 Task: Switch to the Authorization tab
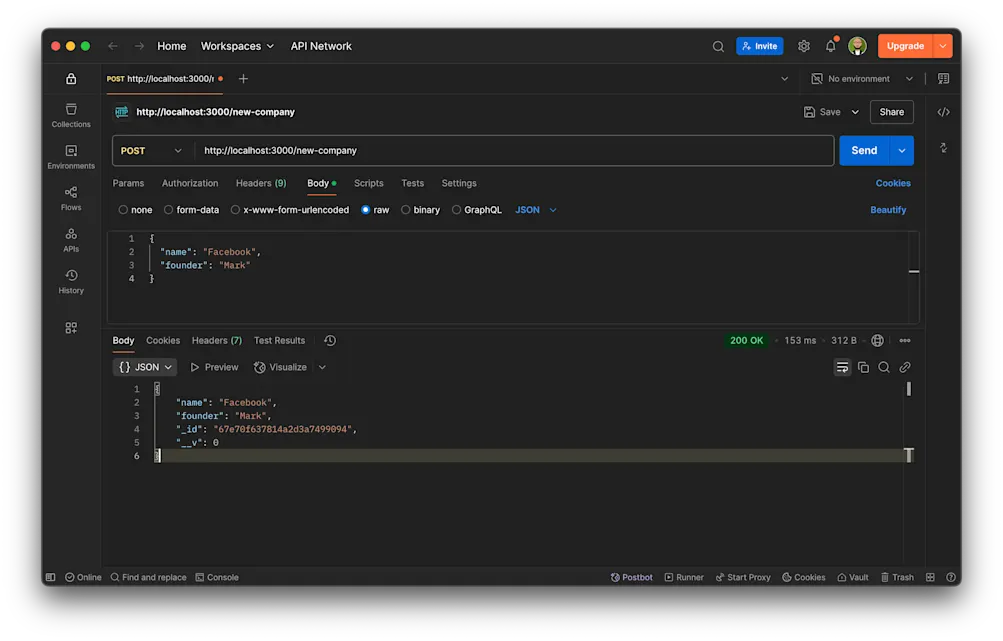click(190, 183)
